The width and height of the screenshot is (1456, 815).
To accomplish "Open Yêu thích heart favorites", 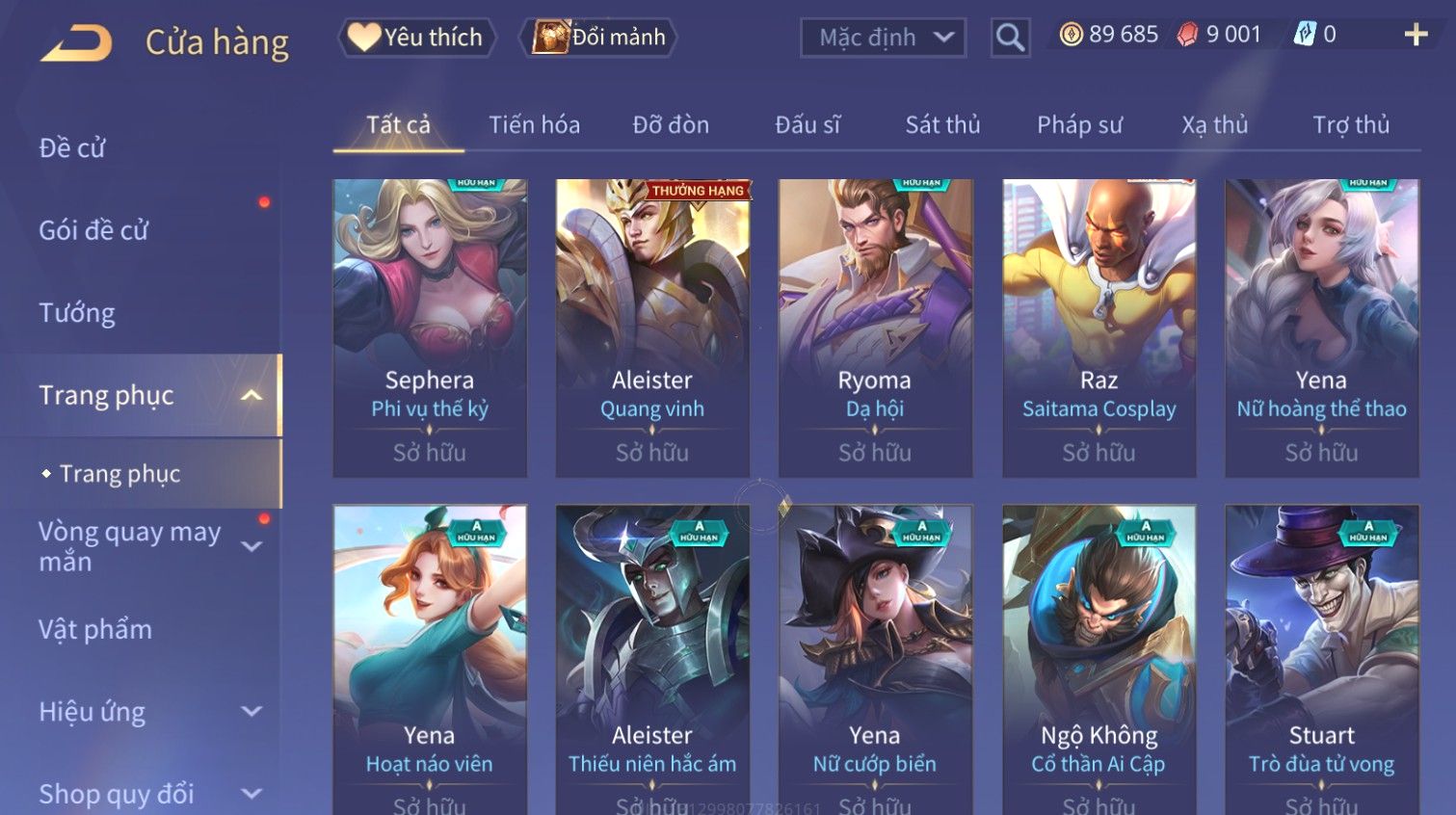I will pos(416,38).
